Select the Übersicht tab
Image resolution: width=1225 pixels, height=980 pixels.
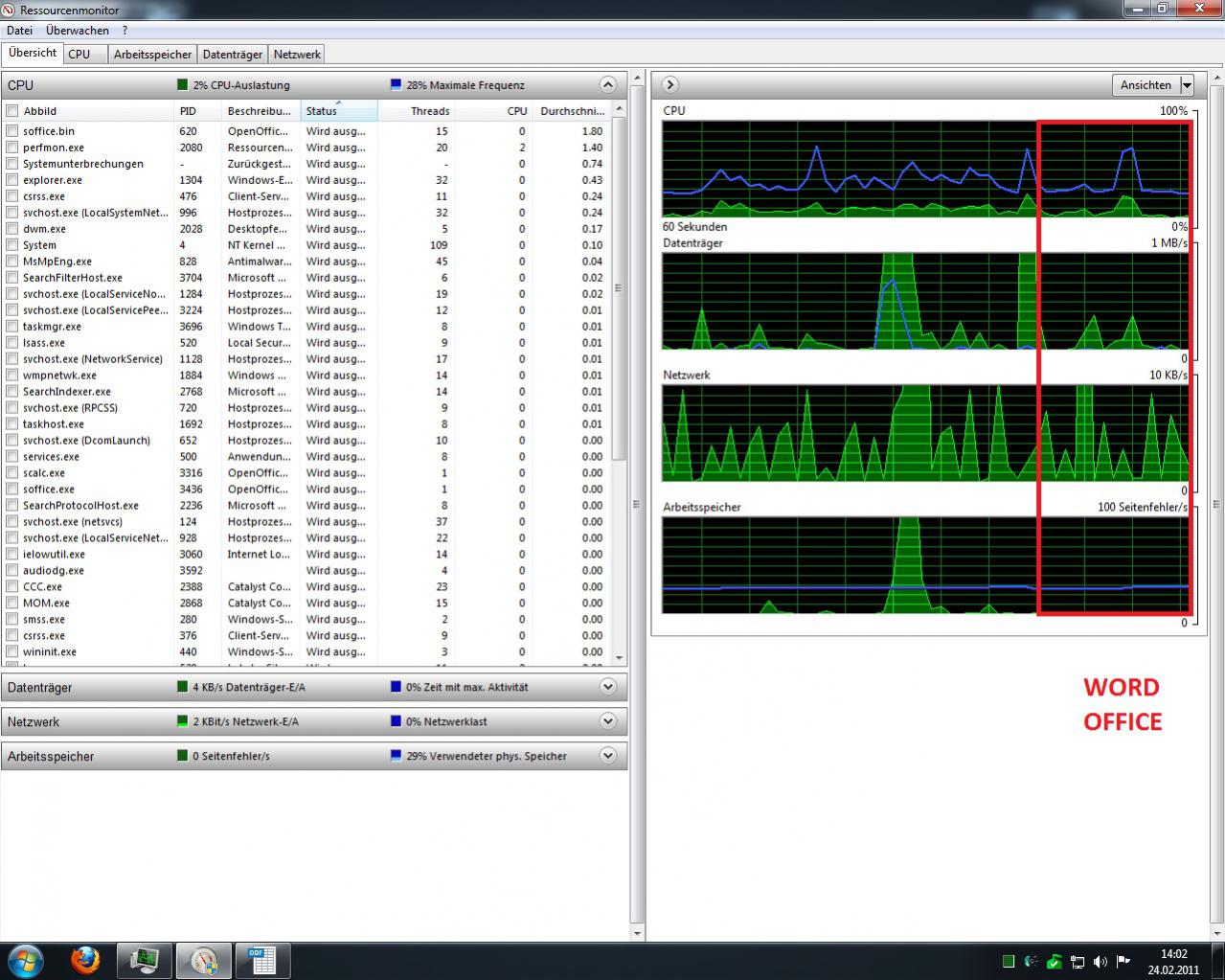33,53
